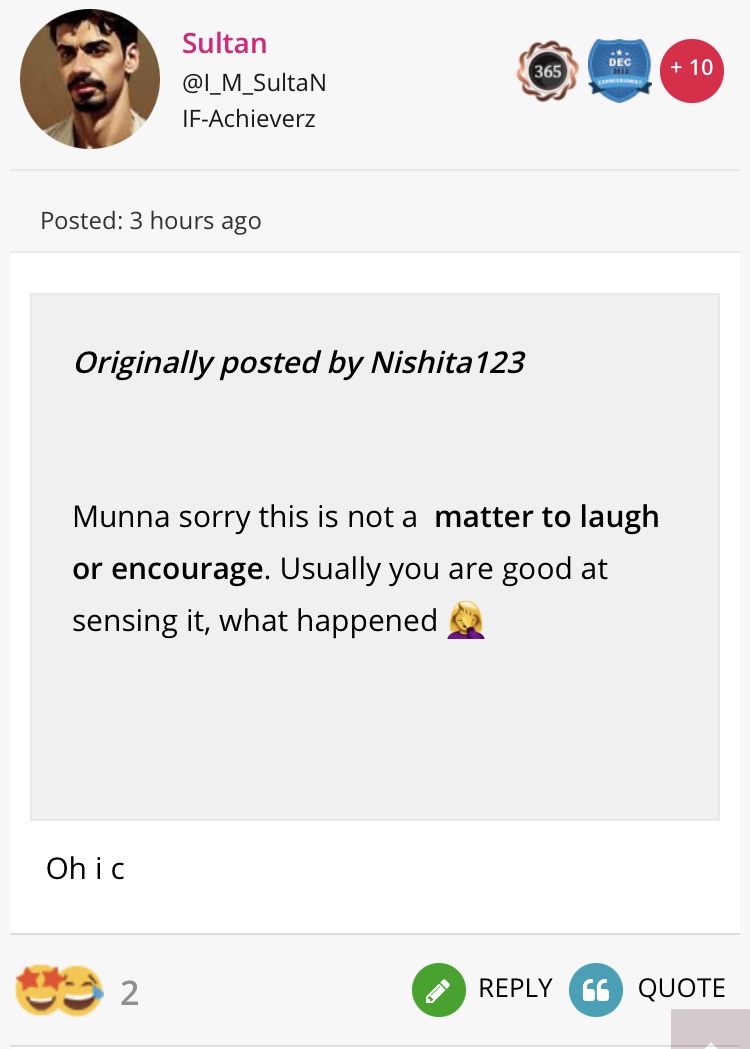Click the laughing tears reaction emoji
The image size is (750, 1049).
80,991
